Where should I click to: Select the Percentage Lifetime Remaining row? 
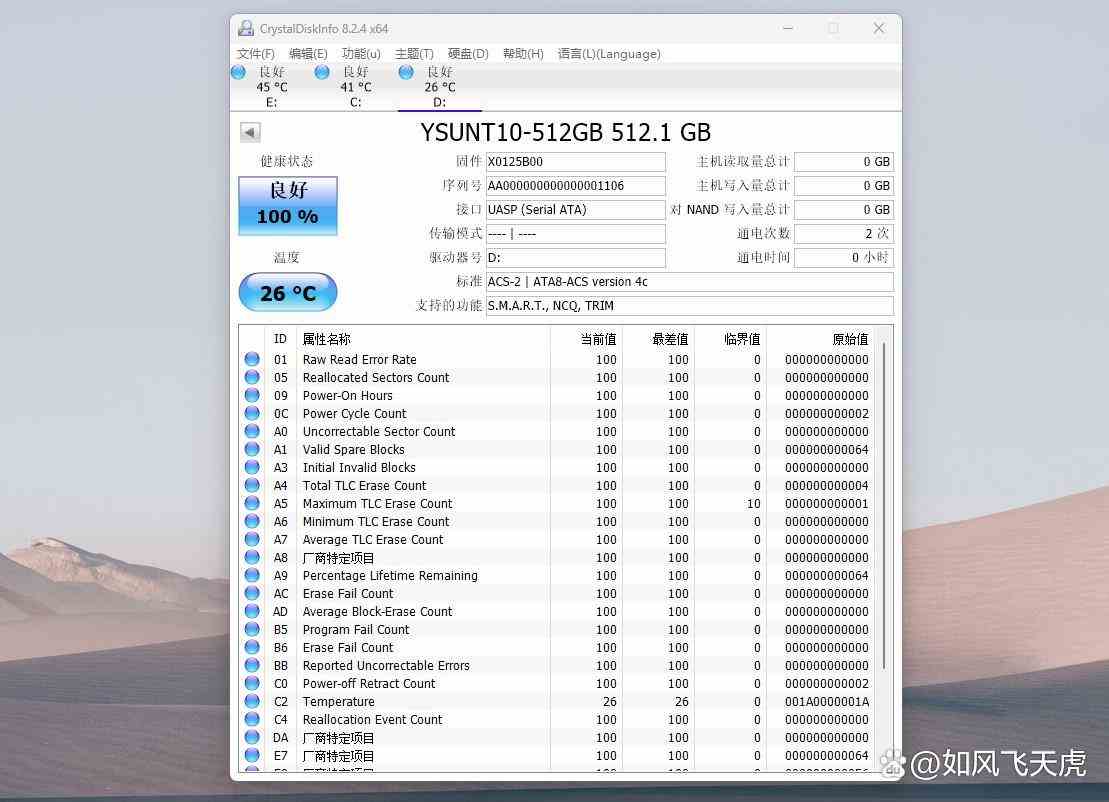point(390,575)
